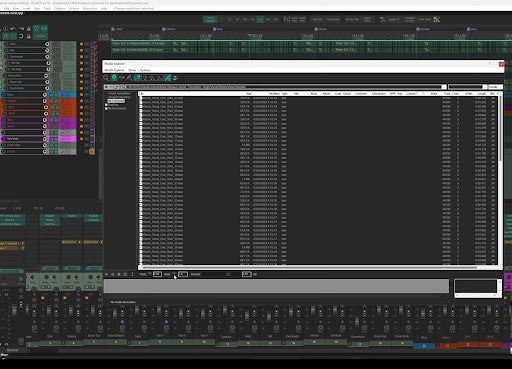Sort file list by Description column
Viewport: 512px width, 369px height.
pyautogui.click(x=379, y=94)
